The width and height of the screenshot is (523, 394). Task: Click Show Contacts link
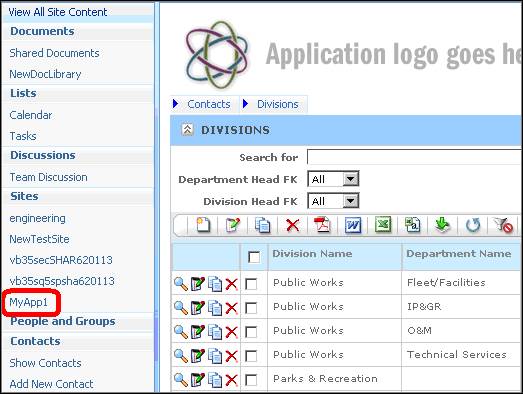pos(45,363)
